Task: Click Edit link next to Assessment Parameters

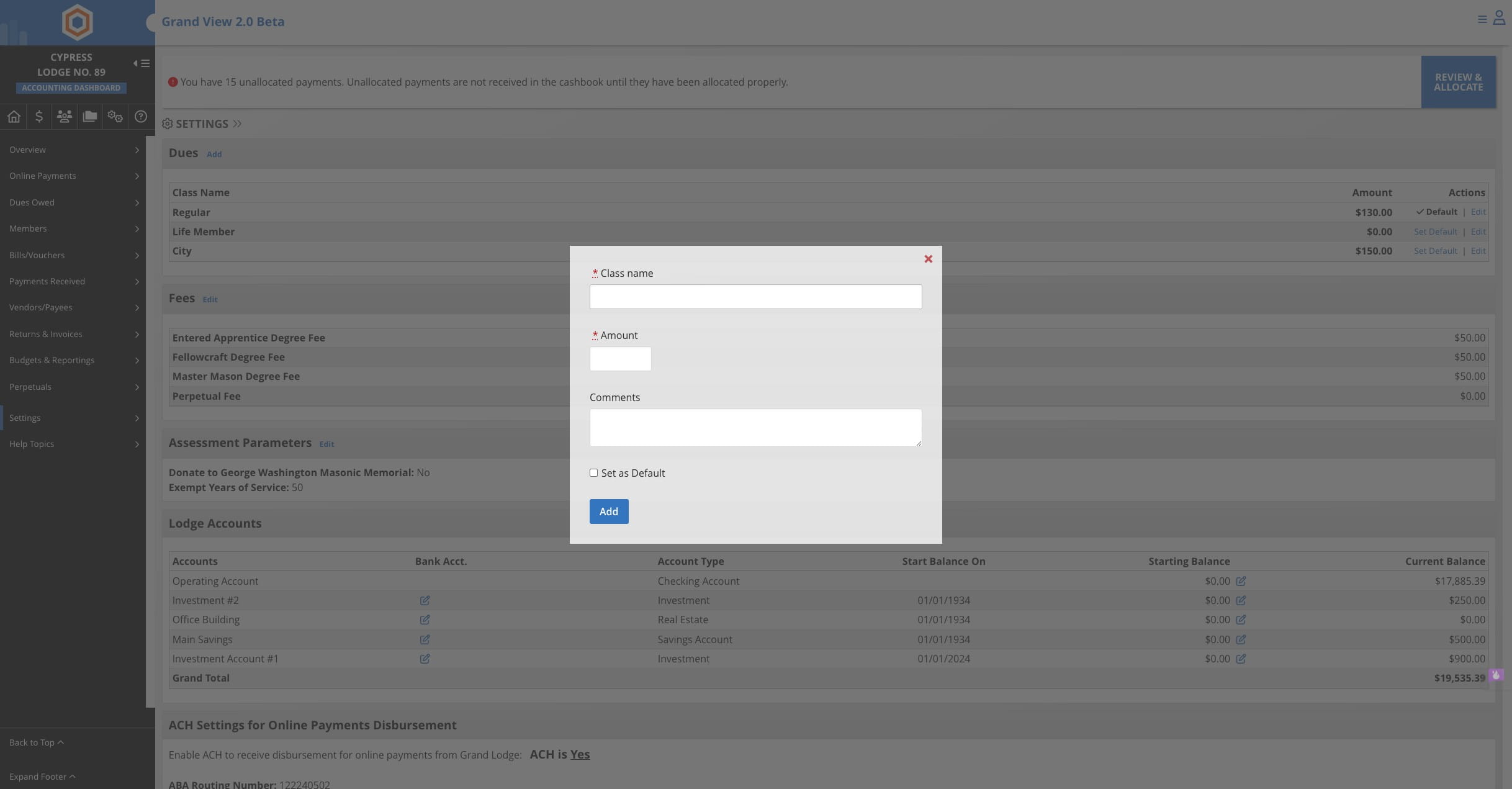Action: [x=326, y=444]
